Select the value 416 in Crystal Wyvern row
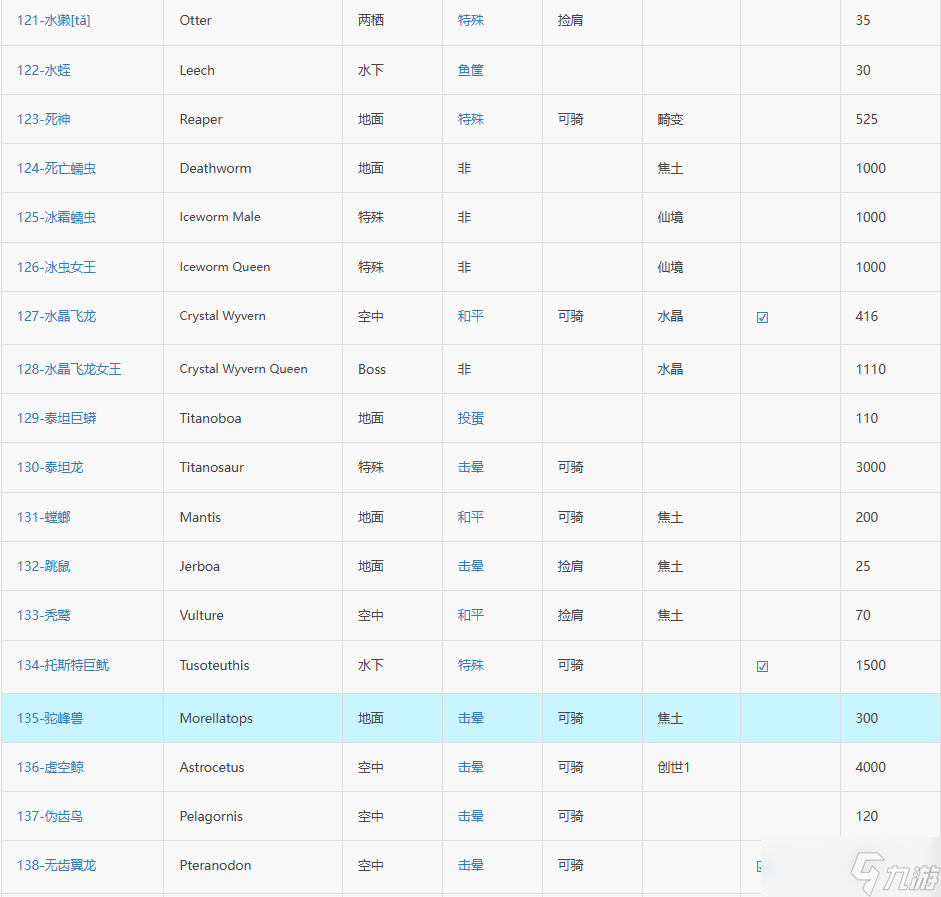The height and width of the screenshot is (897, 941). (x=867, y=316)
